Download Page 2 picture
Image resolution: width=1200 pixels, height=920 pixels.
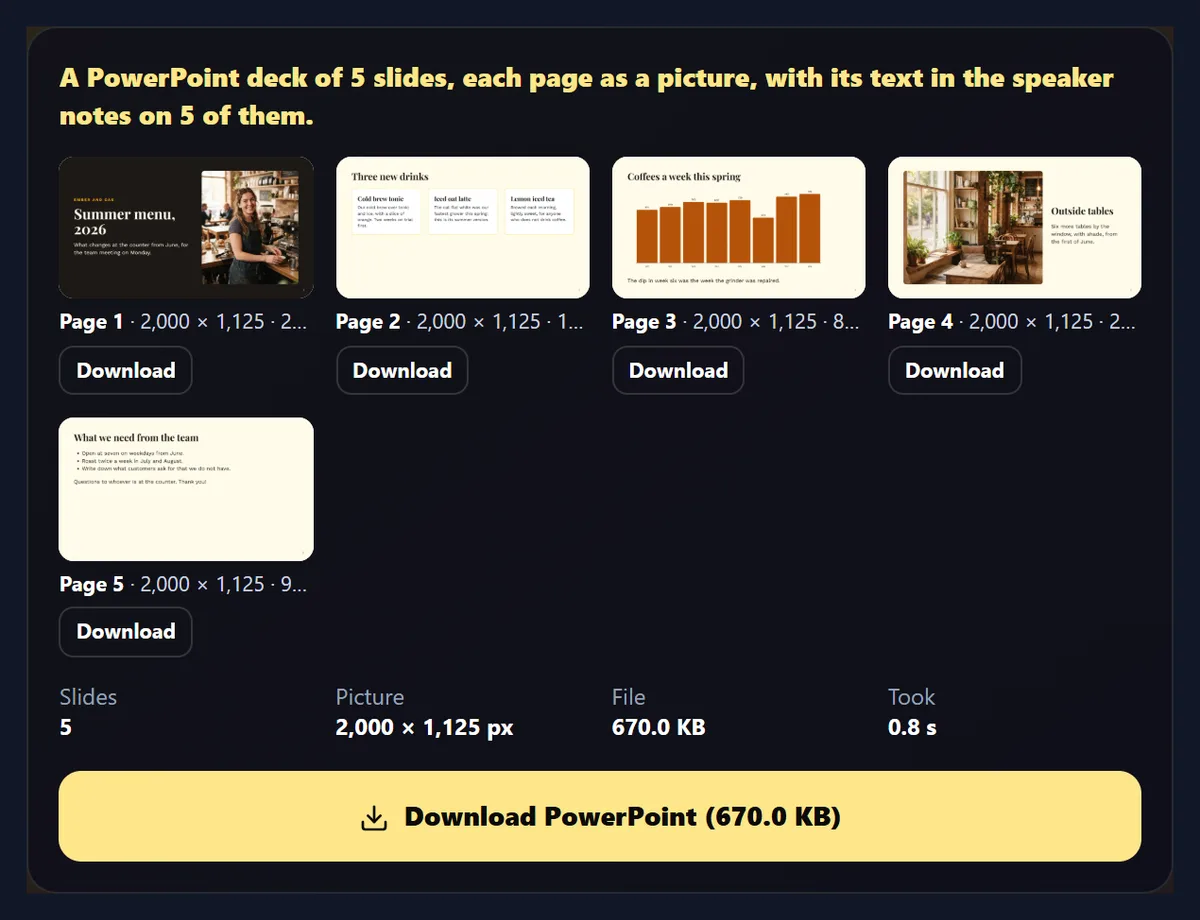pos(402,370)
